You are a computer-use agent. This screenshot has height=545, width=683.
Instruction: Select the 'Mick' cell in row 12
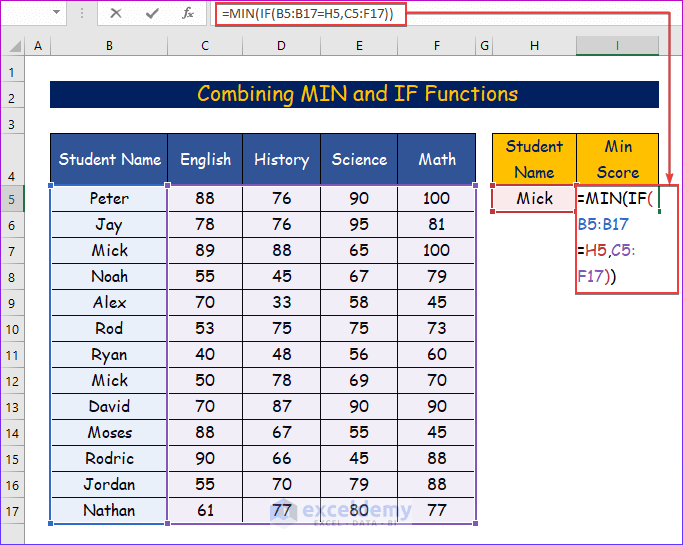point(109,381)
